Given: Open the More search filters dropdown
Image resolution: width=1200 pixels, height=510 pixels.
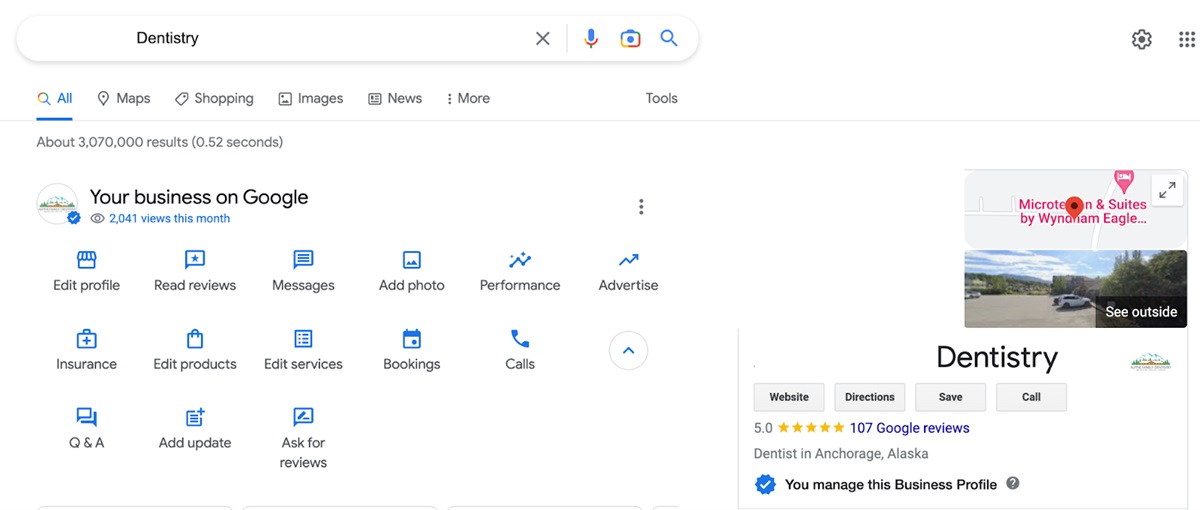Looking at the screenshot, I should pos(467,98).
